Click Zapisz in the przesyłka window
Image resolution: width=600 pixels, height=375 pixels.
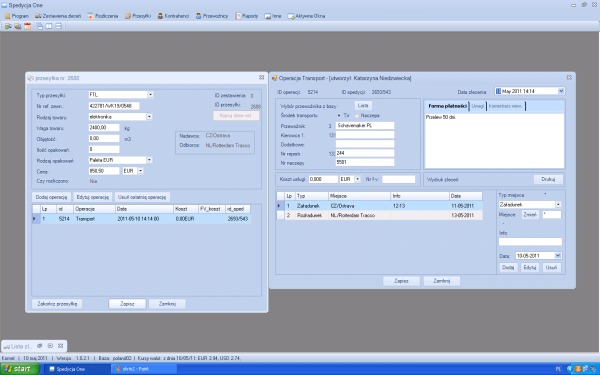tap(127, 304)
